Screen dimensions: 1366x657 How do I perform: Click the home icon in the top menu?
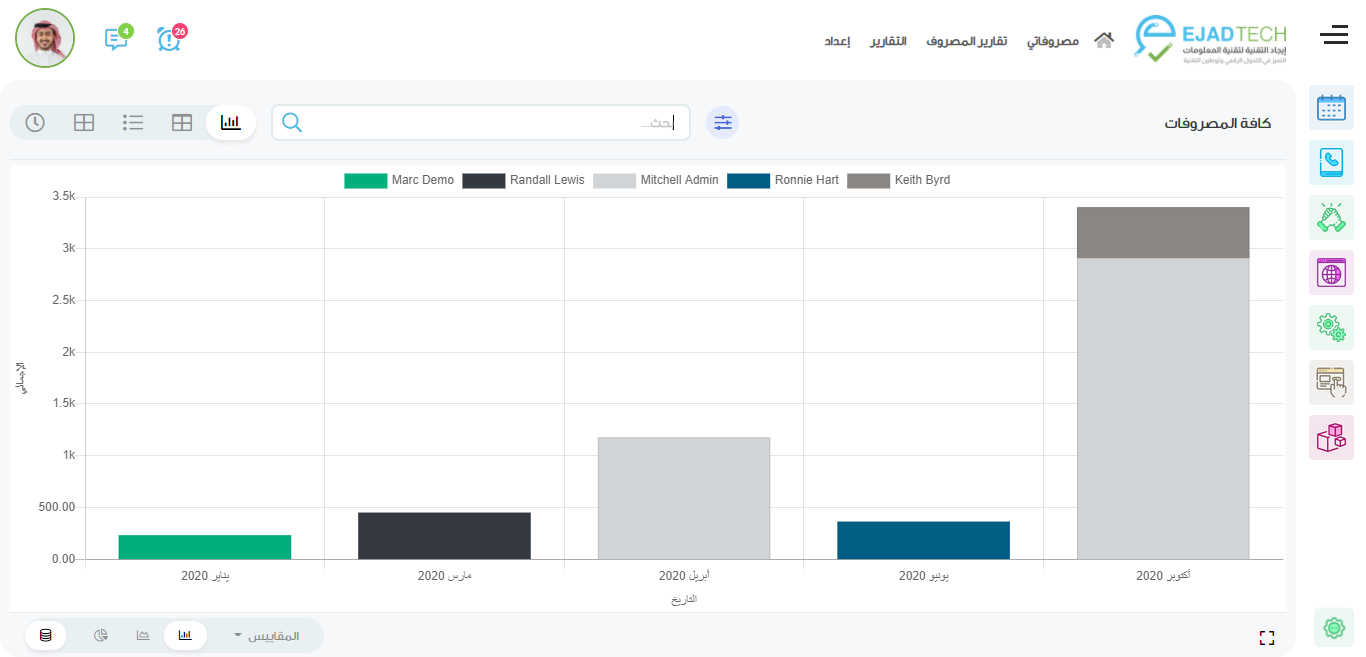pyautogui.click(x=1103, y=41)
